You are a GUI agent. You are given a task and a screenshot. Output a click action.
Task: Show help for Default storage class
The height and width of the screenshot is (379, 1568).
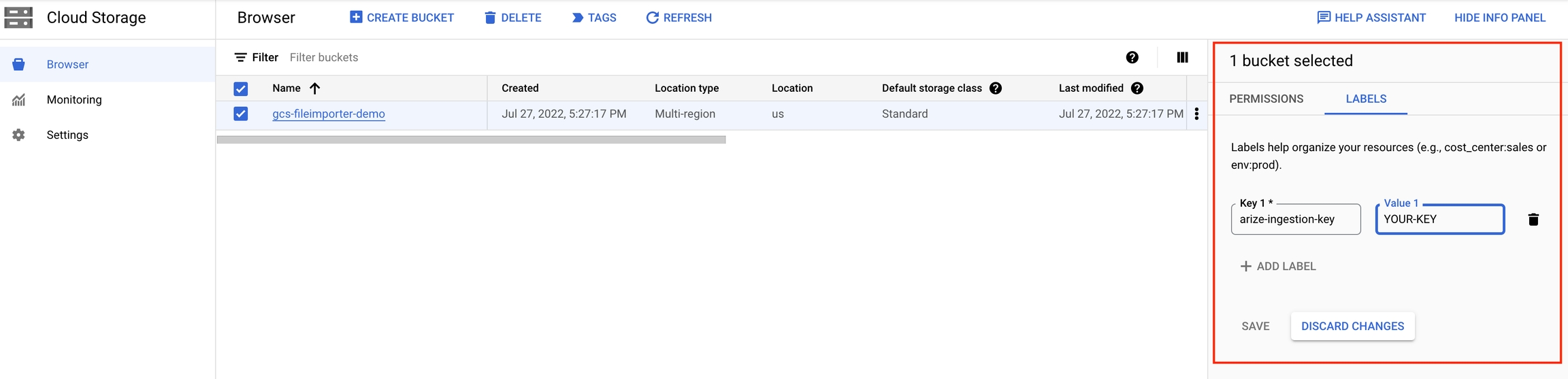click(996, 88)
